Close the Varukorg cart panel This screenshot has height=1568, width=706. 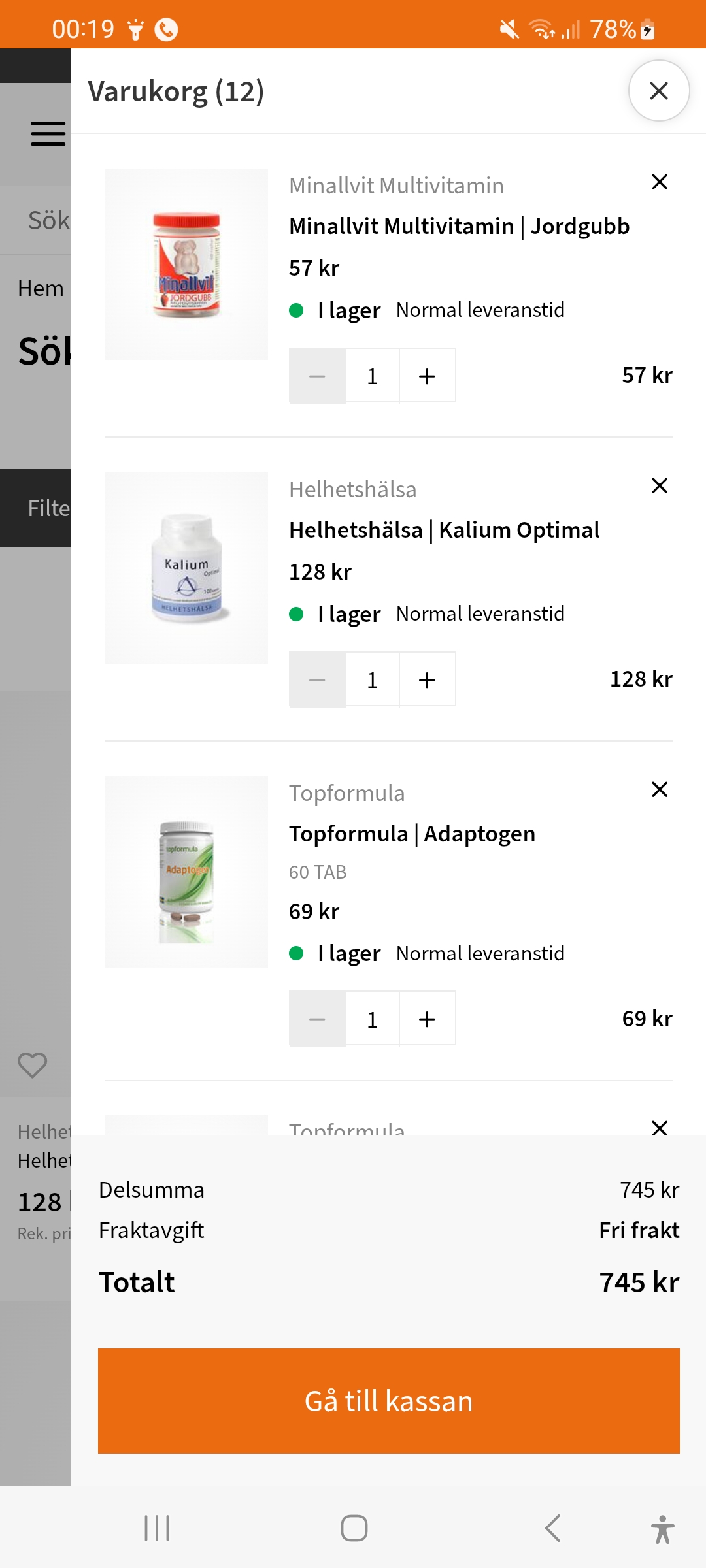point(658,91)
